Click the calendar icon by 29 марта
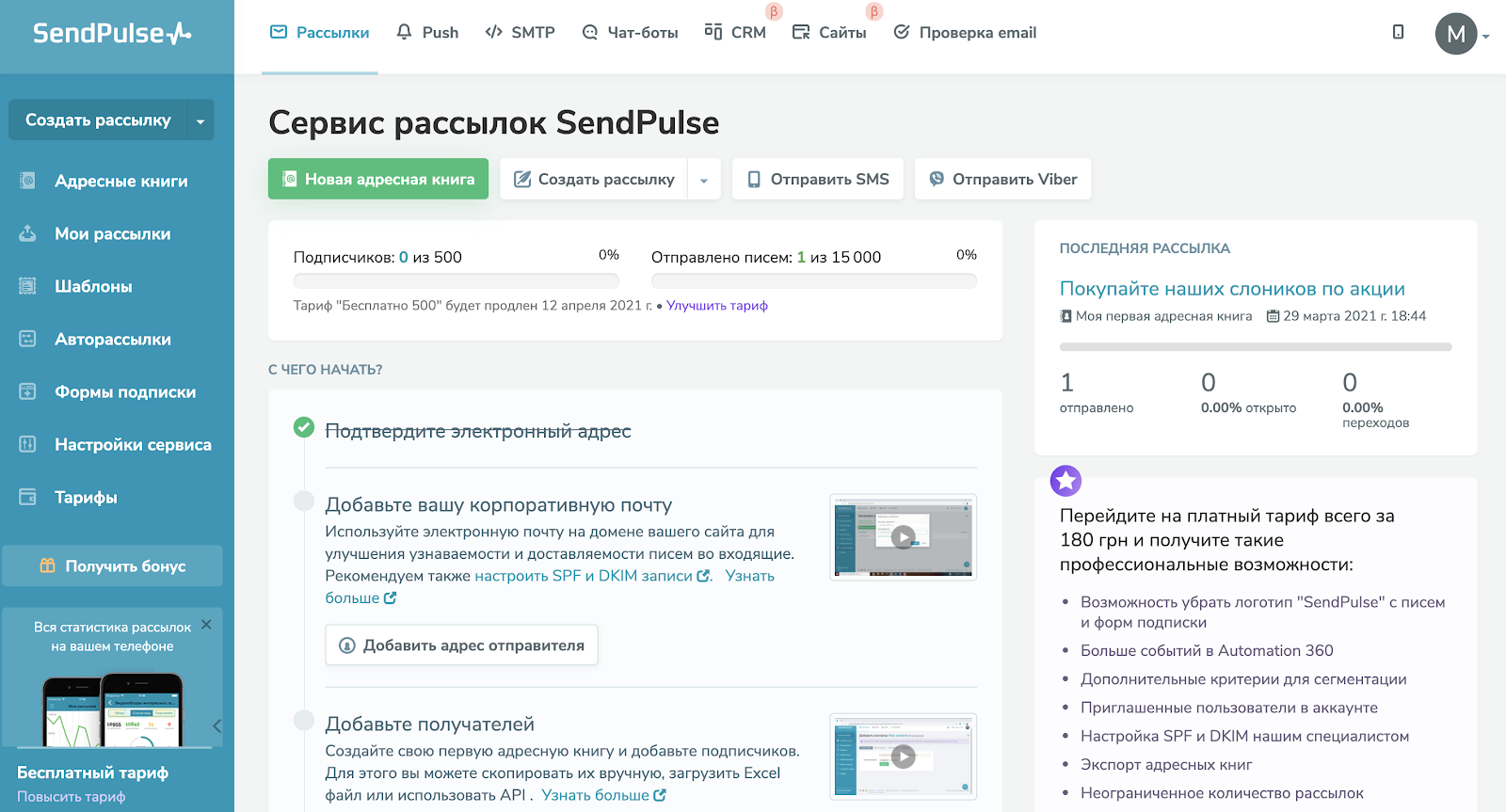This screenshot has height=812, width=1506. click(1273, 316)
